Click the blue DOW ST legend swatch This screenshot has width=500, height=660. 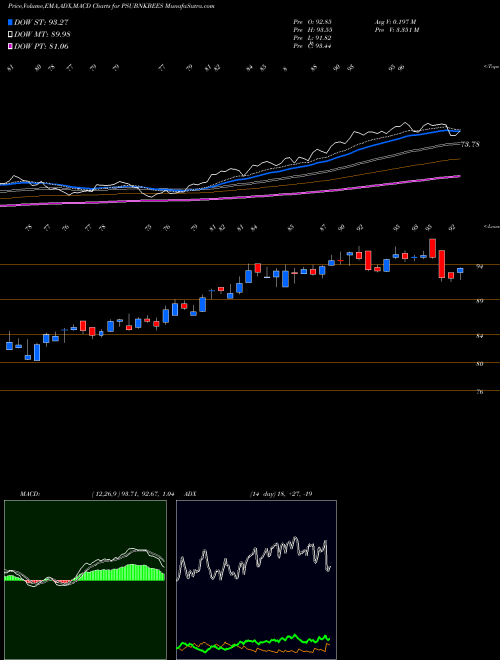tap(11, 22)
